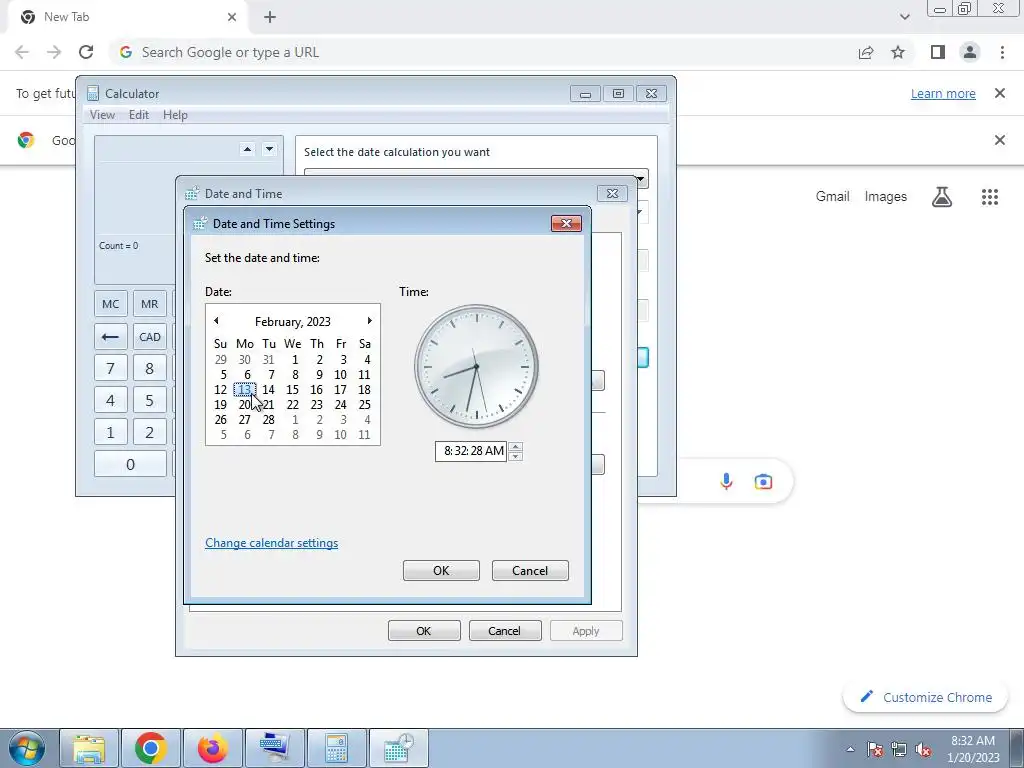Image resolution: width=1024 pixels, height=768 pixels.
Task: Decrease time with the down spinner
Action: (x=515, y=456)
